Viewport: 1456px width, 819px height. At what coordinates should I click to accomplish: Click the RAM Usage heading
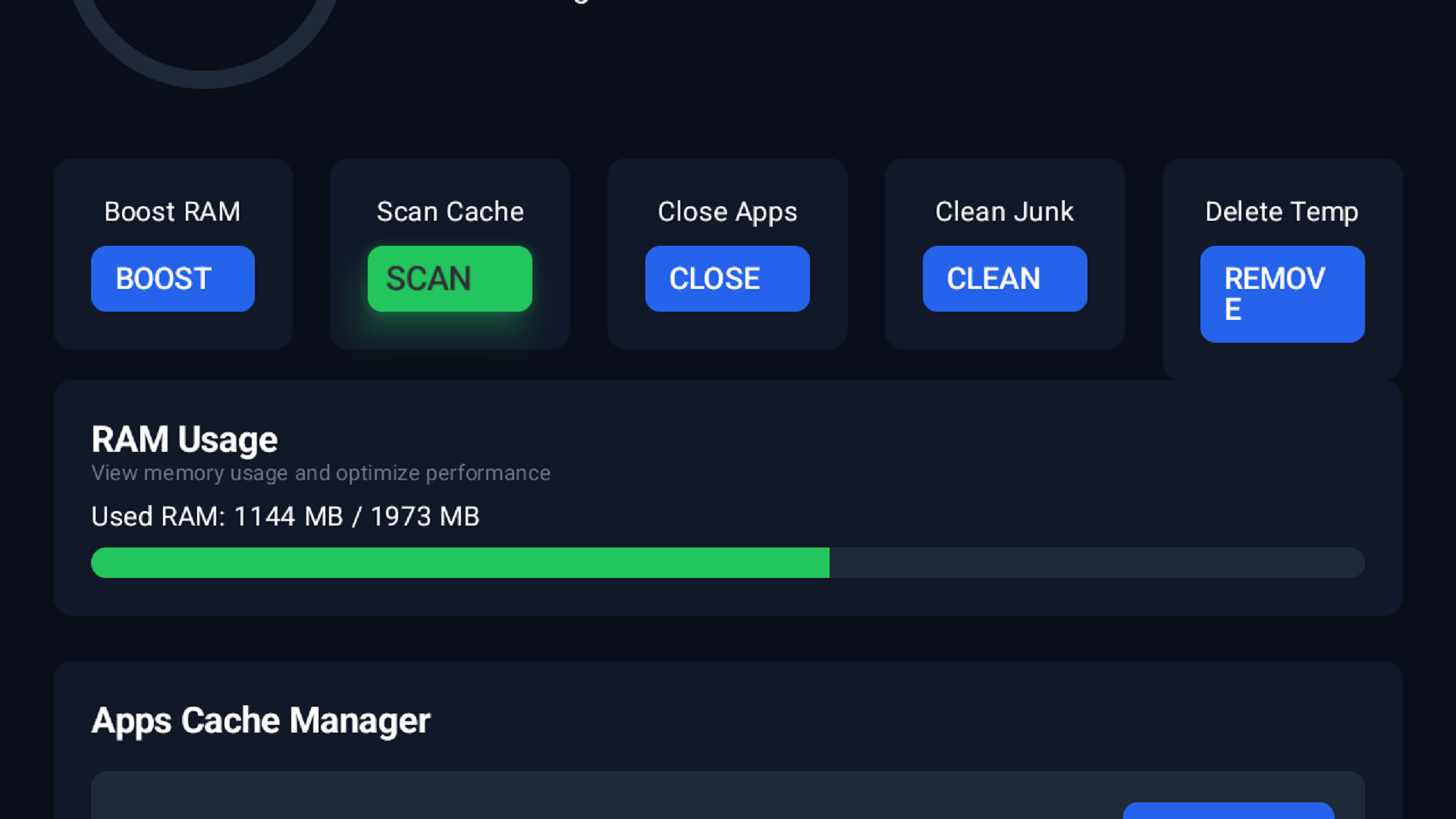pos(184,440)
